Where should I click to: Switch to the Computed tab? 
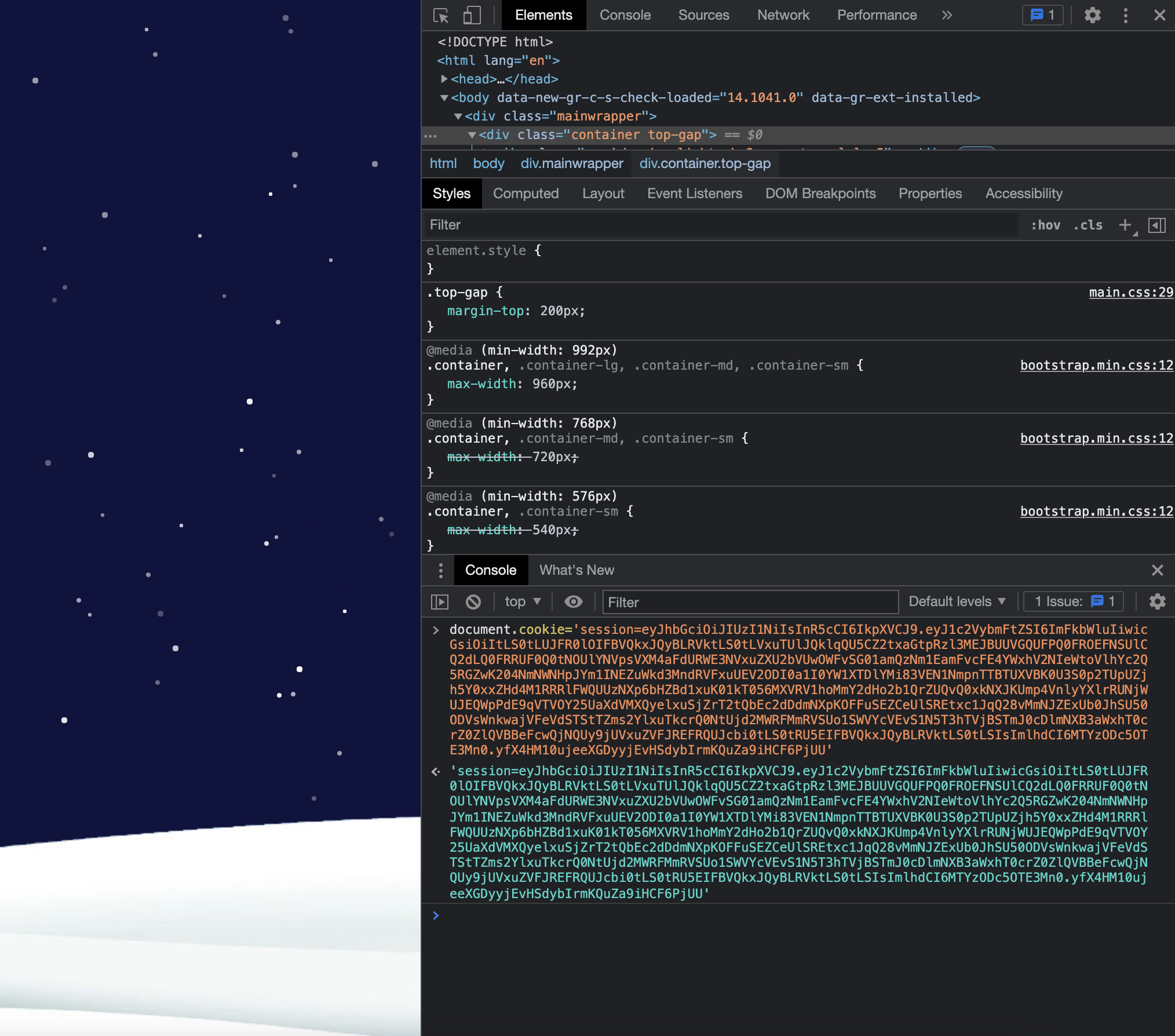526,194
